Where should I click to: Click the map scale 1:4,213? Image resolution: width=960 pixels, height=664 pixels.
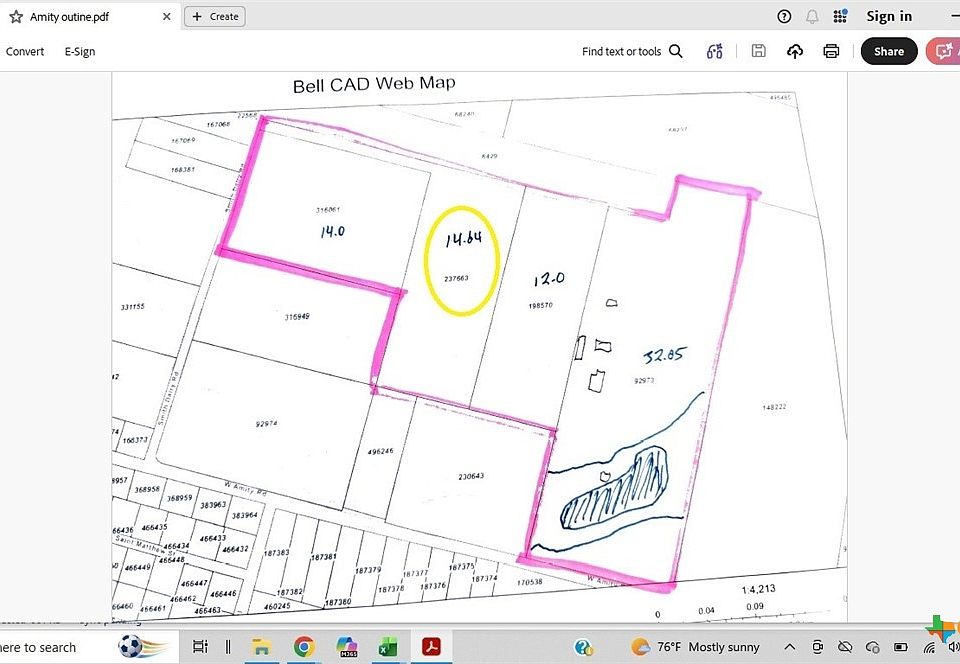pyautogui.click(x=759, y=589)
